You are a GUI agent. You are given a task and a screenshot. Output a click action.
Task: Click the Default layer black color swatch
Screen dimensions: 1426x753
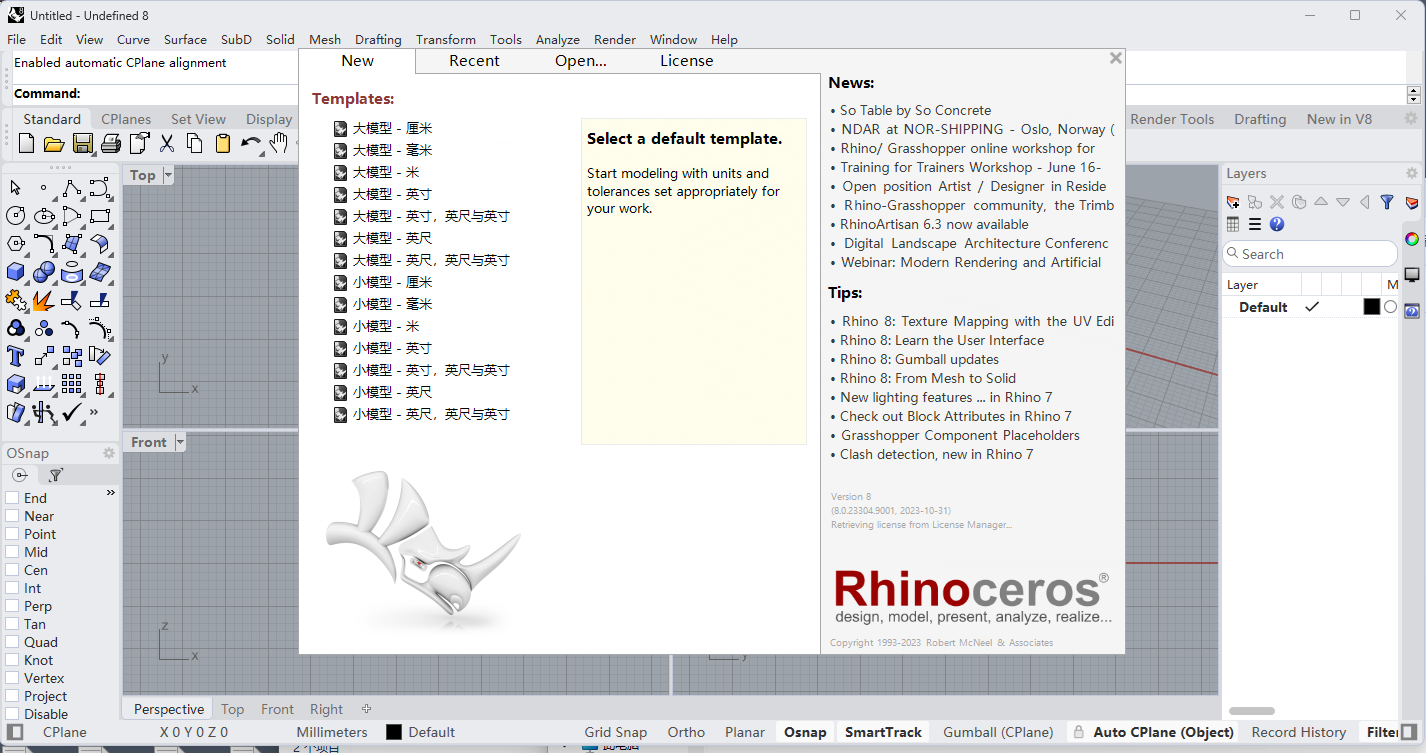pyautogui.click(x=1372, y=307)
